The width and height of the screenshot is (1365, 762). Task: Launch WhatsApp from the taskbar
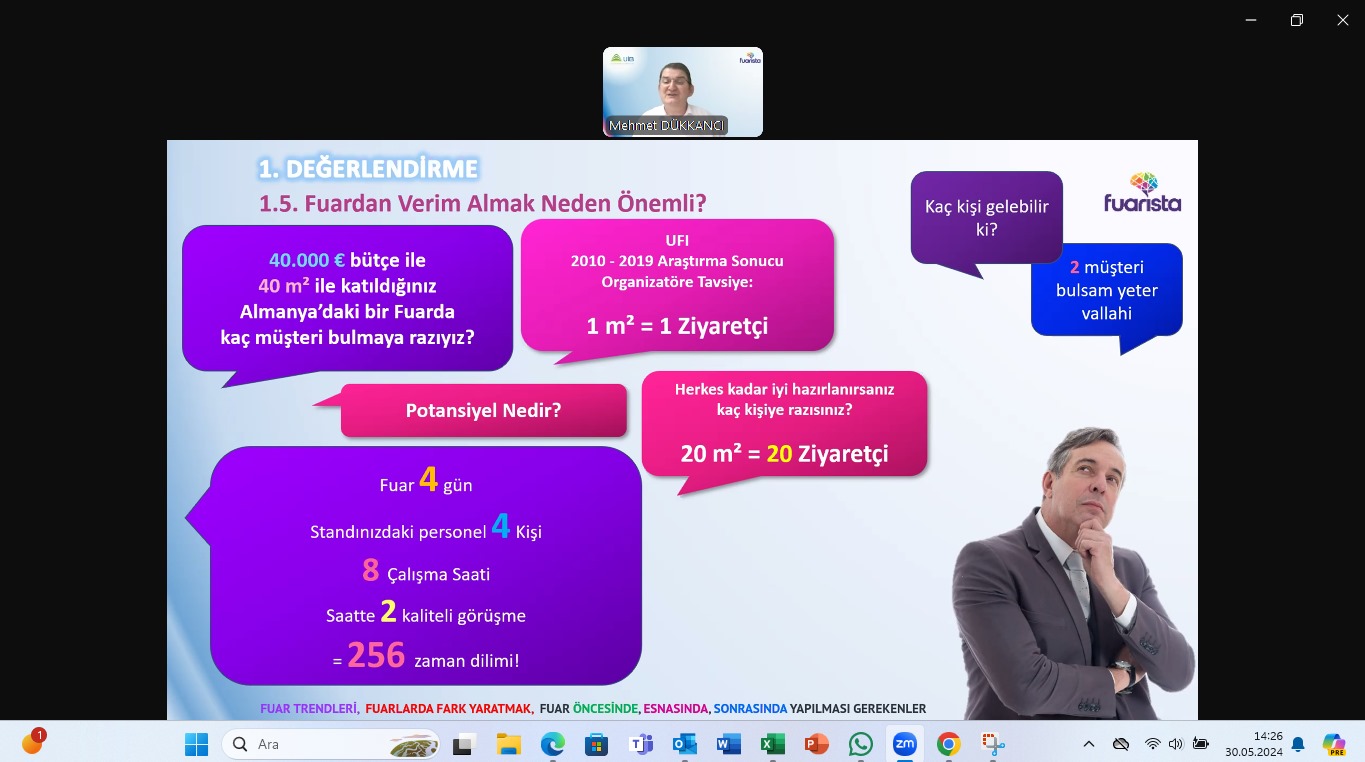click(860, 744)
